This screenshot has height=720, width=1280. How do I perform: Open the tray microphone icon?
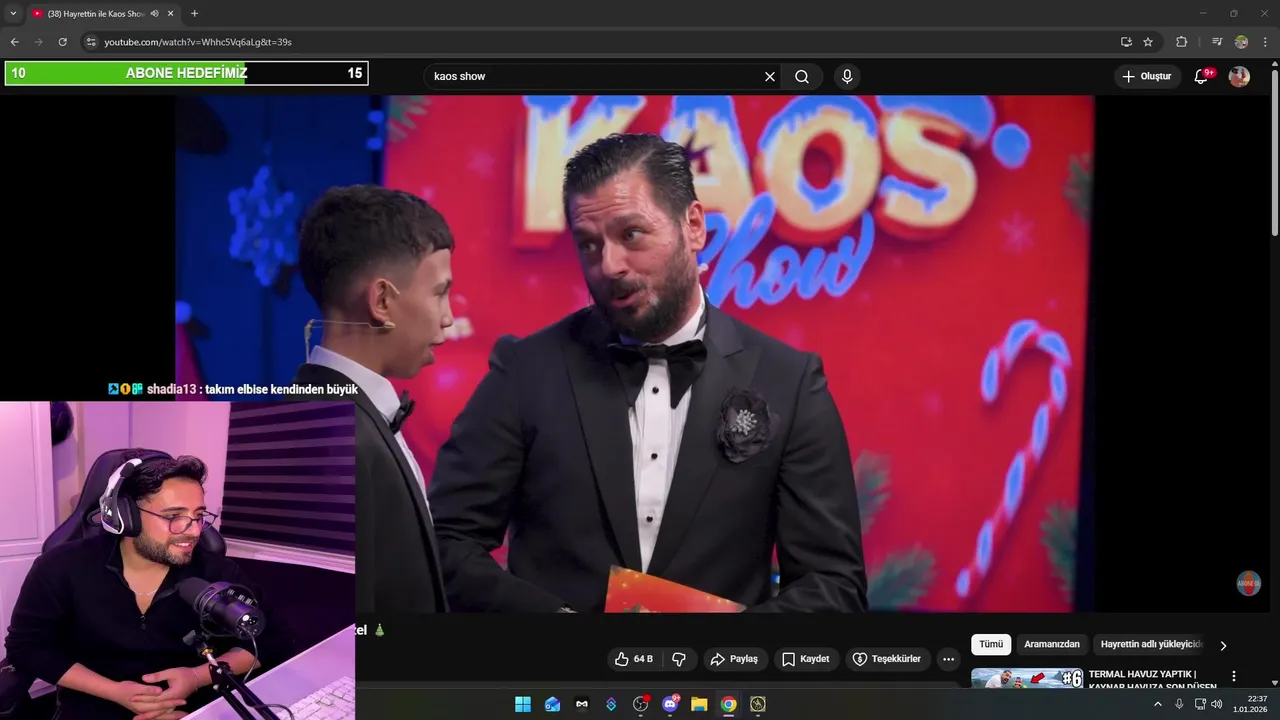pyautogui.click(x=1179, y=704)
